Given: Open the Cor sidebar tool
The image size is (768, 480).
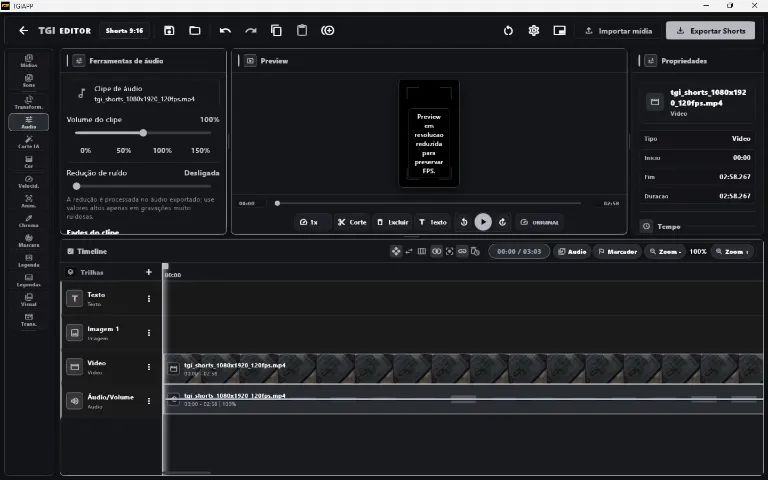Looking at the screenshot, I should 28,162.
